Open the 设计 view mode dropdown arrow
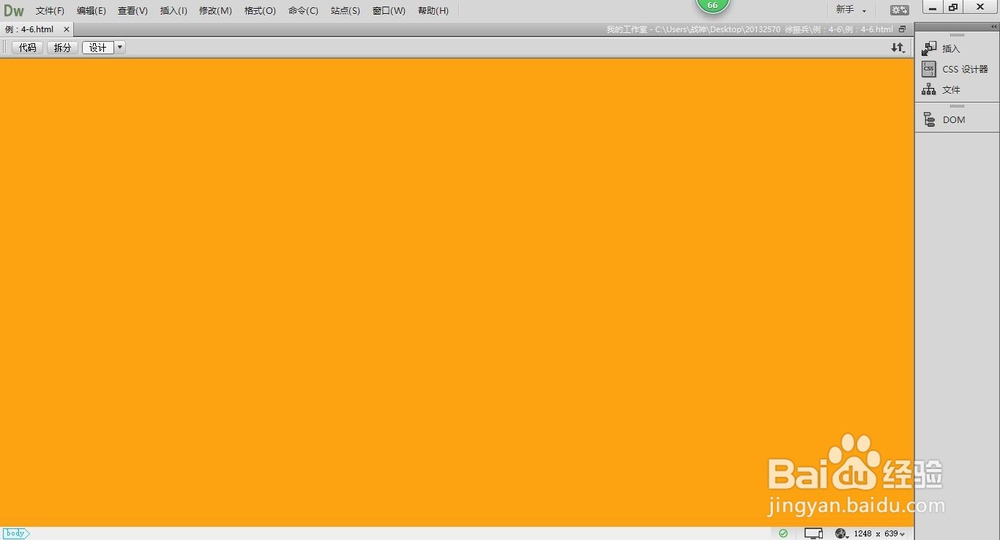 point(120,47)
